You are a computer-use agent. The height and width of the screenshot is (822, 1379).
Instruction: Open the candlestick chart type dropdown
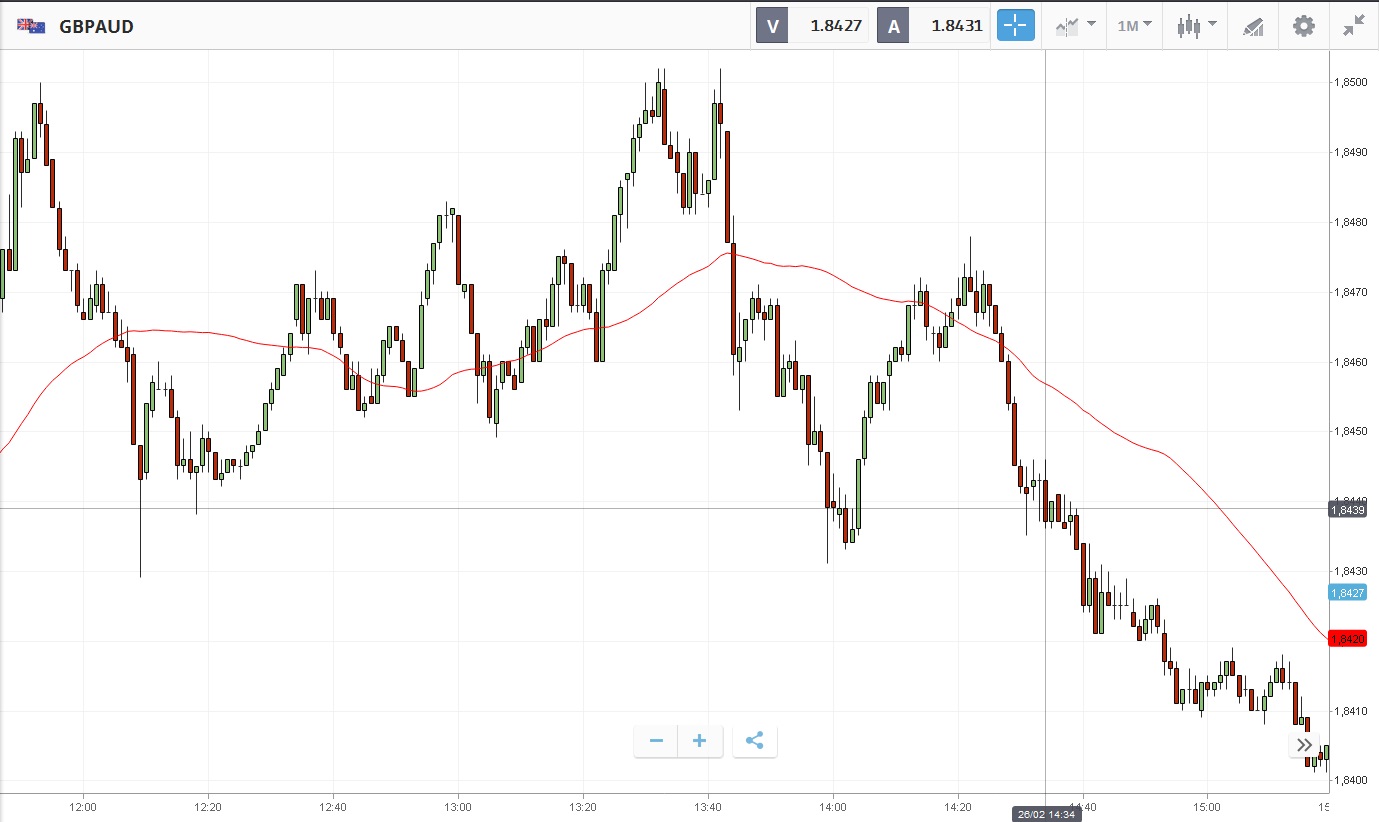(x=1196, y=26)
